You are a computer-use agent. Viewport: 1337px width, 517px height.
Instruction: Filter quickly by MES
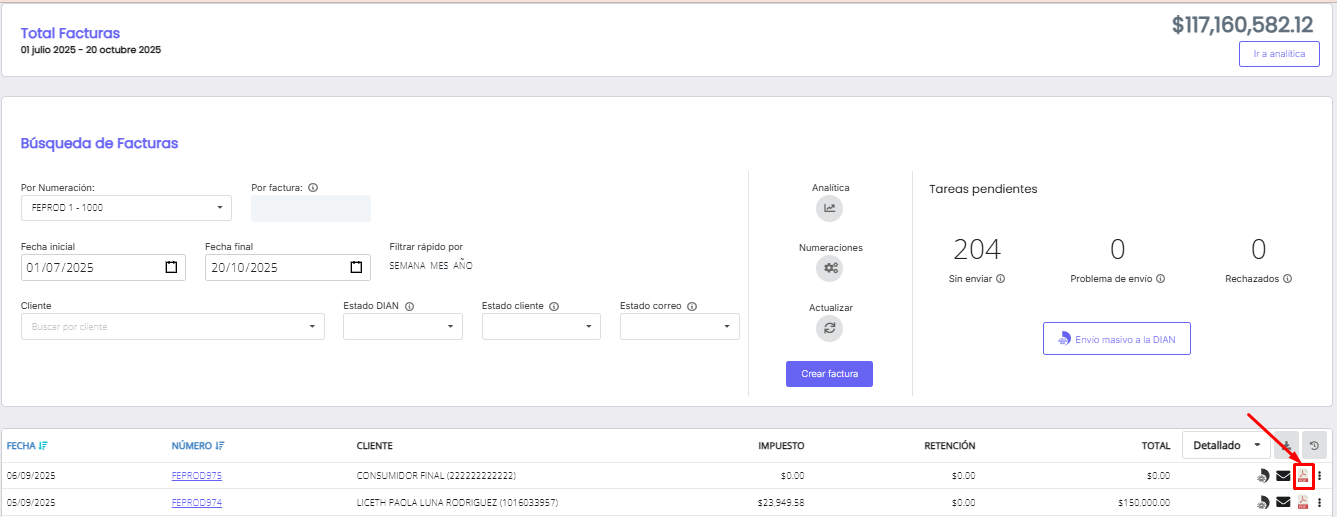(x=439, y=266)
